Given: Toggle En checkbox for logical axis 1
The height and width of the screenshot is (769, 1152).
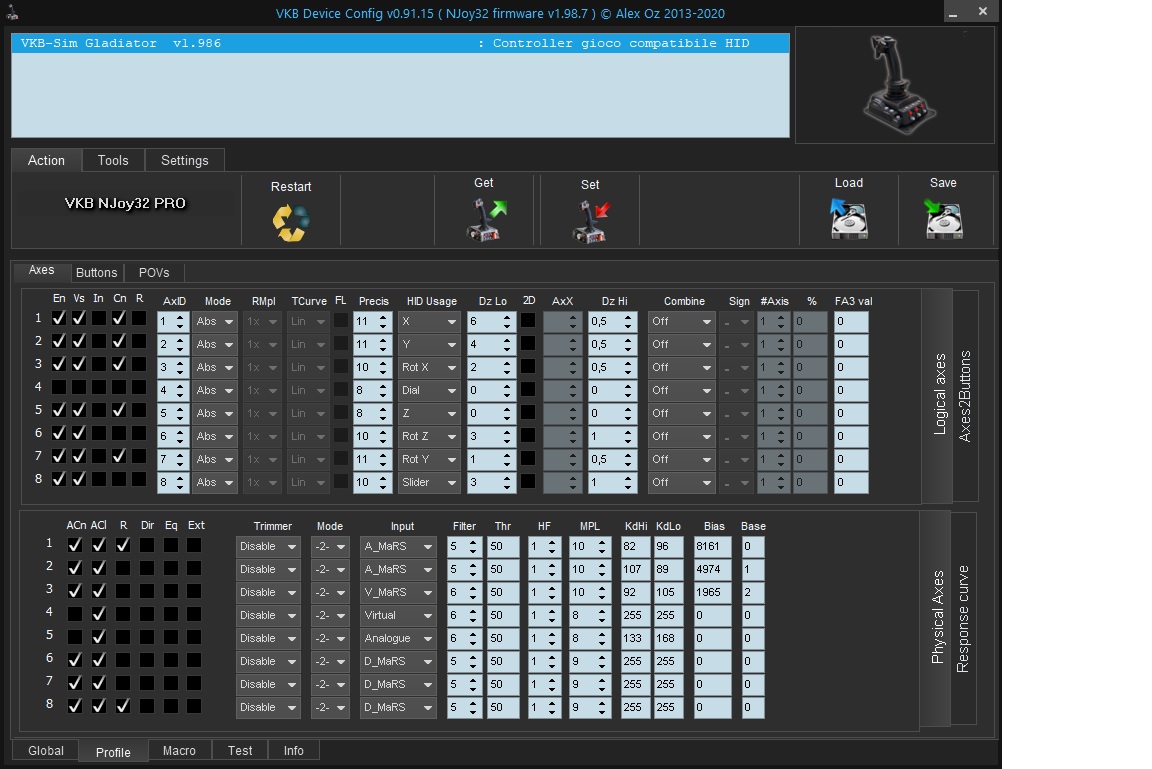Looking at the screenshot, I should [59, 318].
